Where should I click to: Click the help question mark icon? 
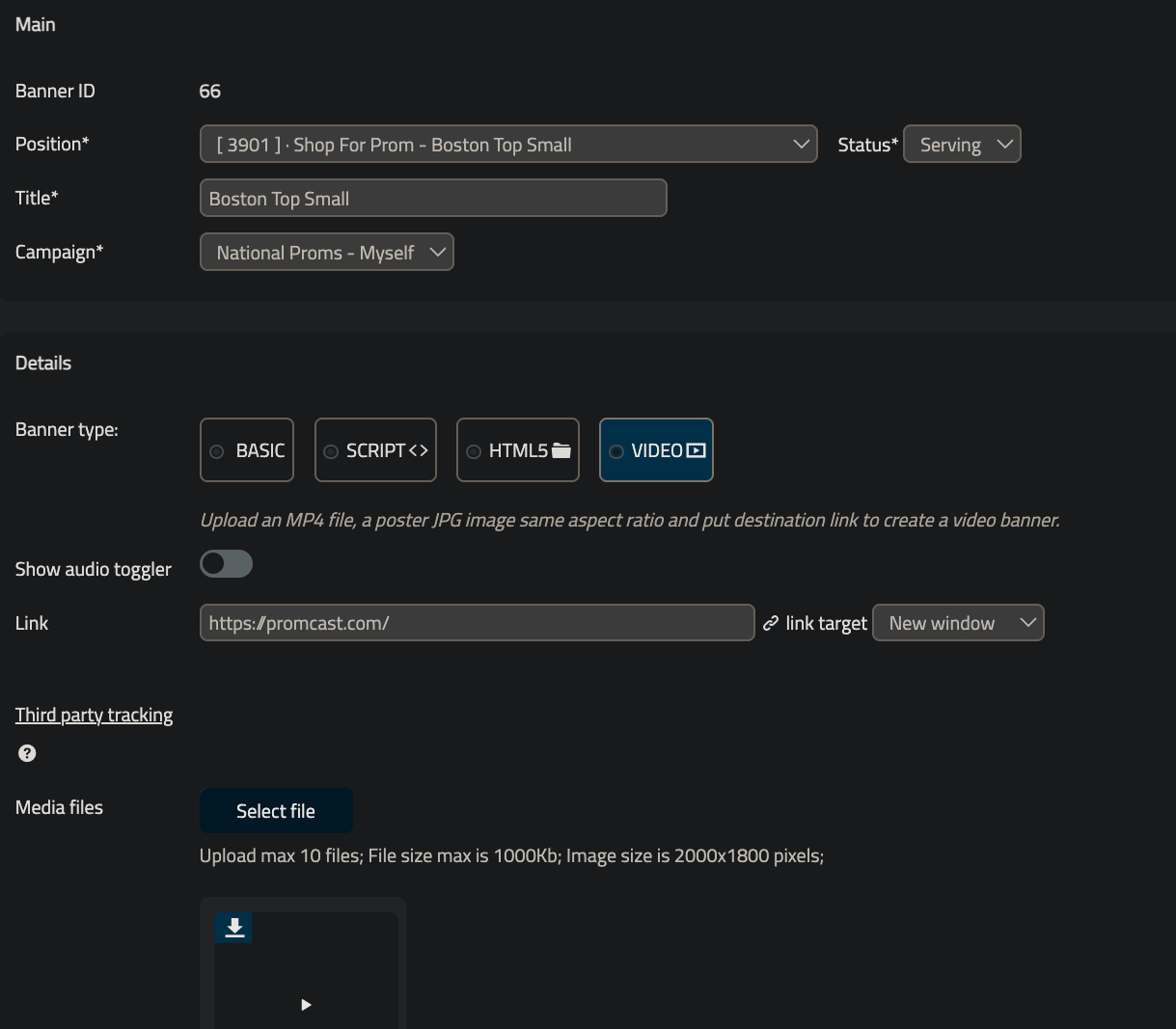(27, 753)
